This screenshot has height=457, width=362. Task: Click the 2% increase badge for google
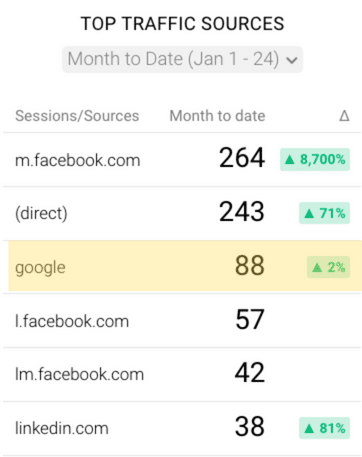(328, 267)
